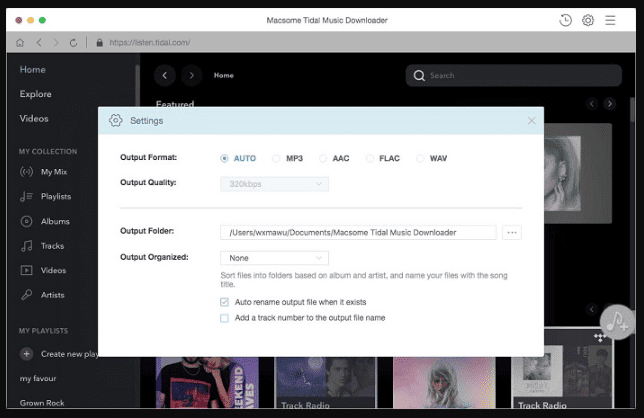
Task: Open Artists in My Collection
Action: pyautogui.click(x=53, y=295)
